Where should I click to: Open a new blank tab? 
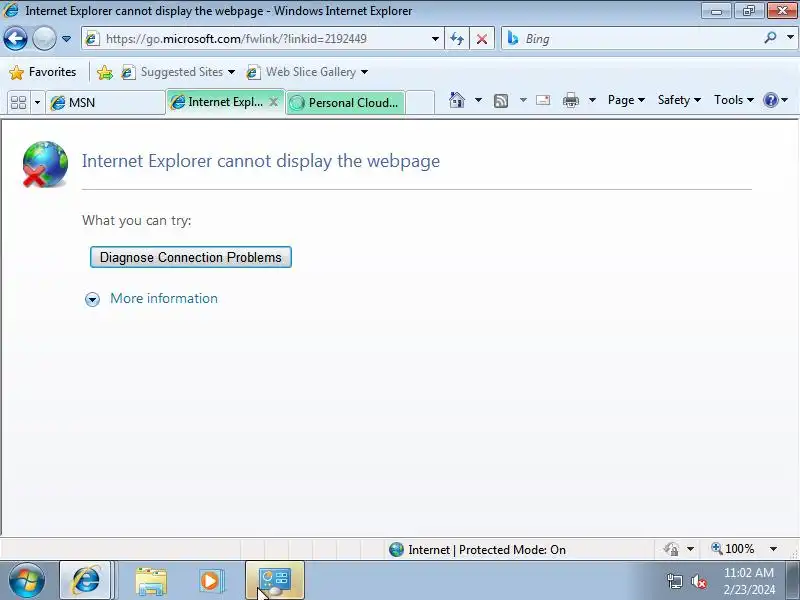click(420, 103)
